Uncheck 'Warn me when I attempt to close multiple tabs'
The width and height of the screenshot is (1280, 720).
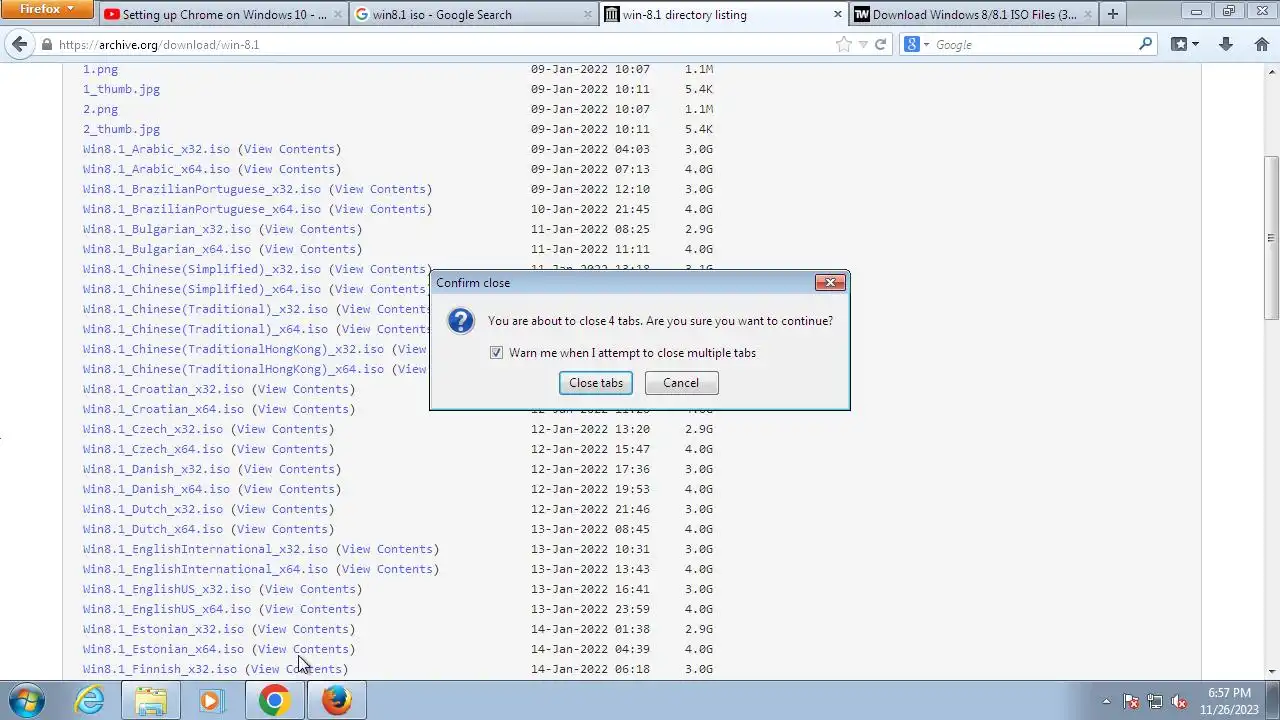(x=496, y=353)
